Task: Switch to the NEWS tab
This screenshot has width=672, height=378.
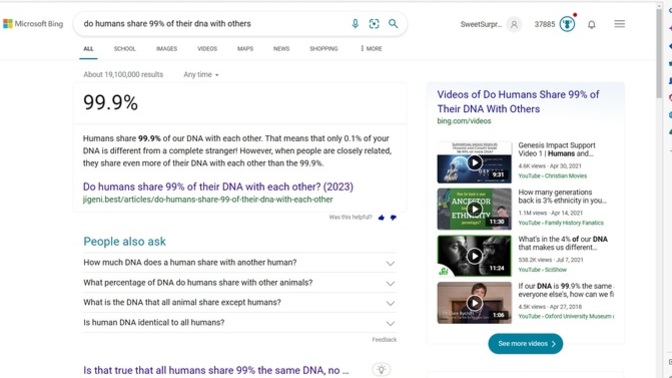Action: 282,49
